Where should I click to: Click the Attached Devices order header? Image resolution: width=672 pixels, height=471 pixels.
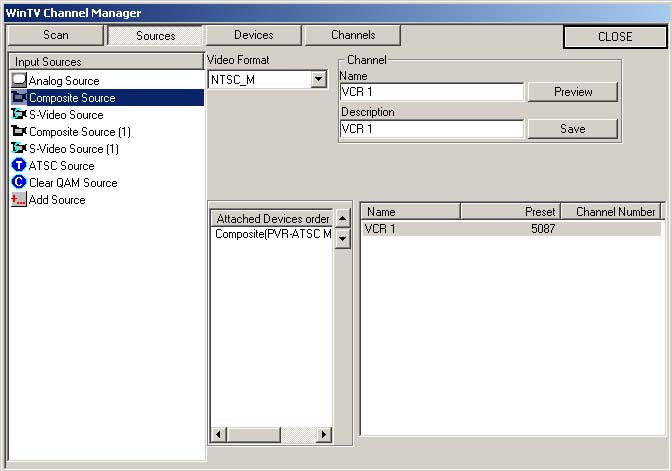[x=272, y=219]
